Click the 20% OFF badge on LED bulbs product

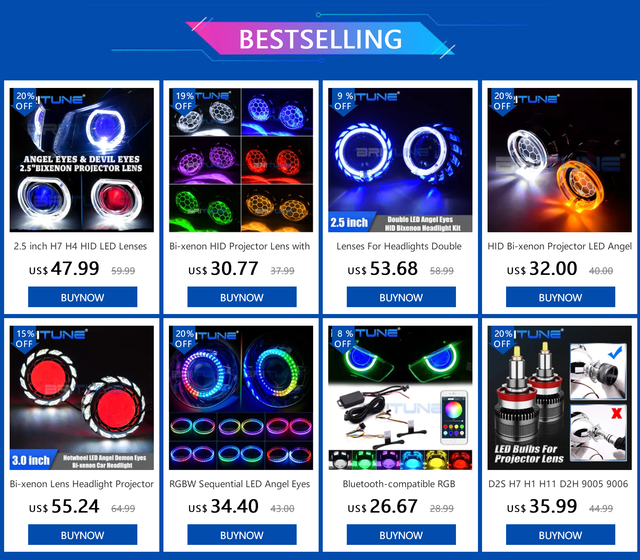pyautogui.click(x=502, y=339)
